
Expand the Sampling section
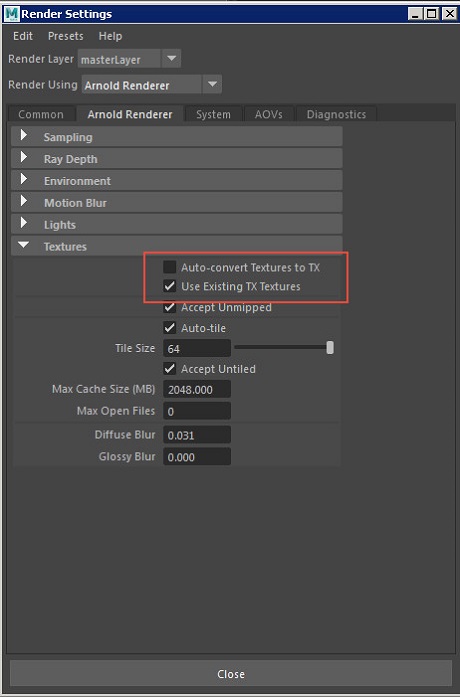click(176, 136)
